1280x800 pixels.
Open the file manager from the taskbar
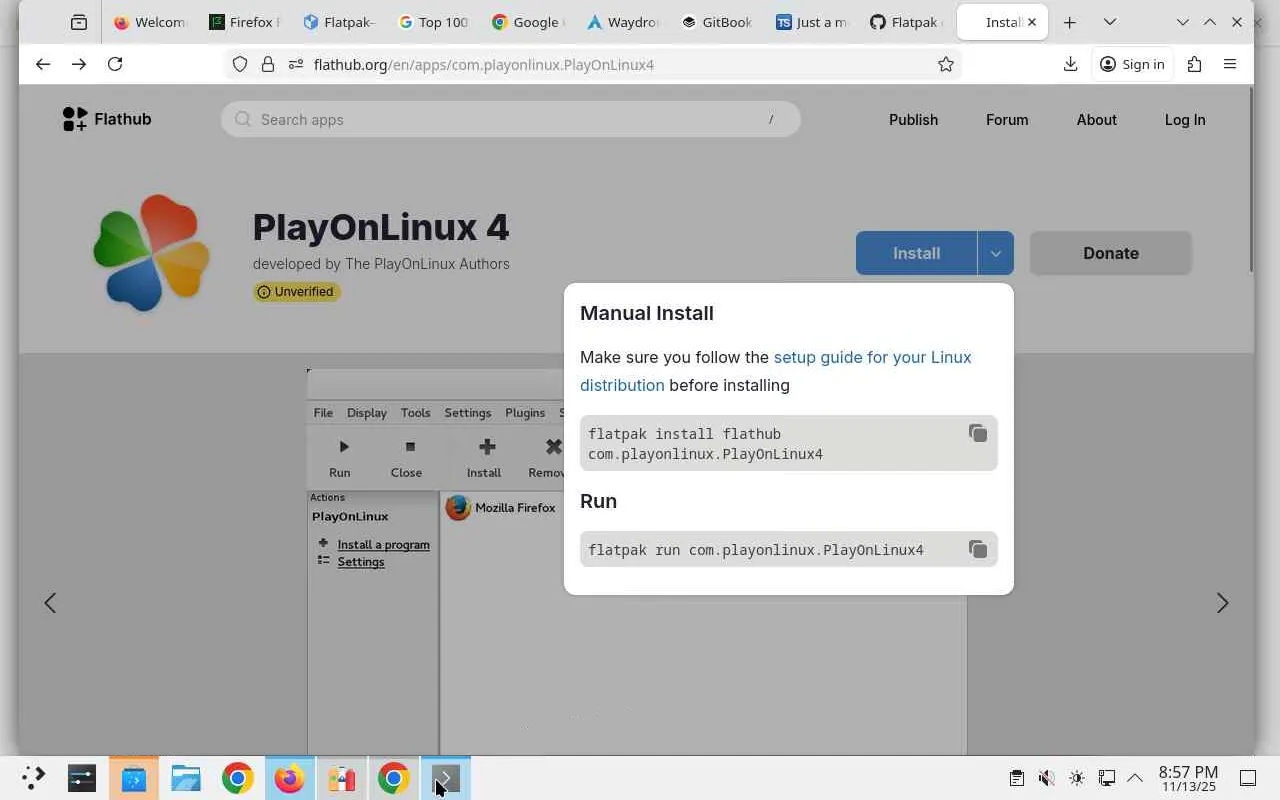pyautogui.click(x=186, y=778)
